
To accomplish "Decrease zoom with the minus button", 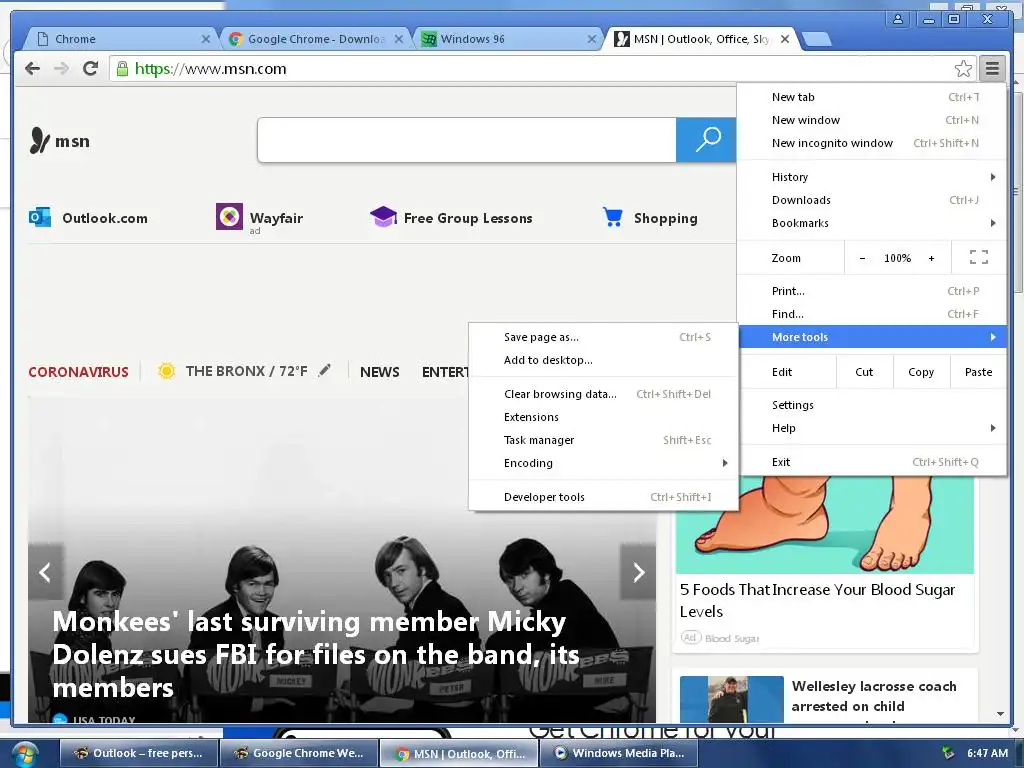I will pos(862,258).
